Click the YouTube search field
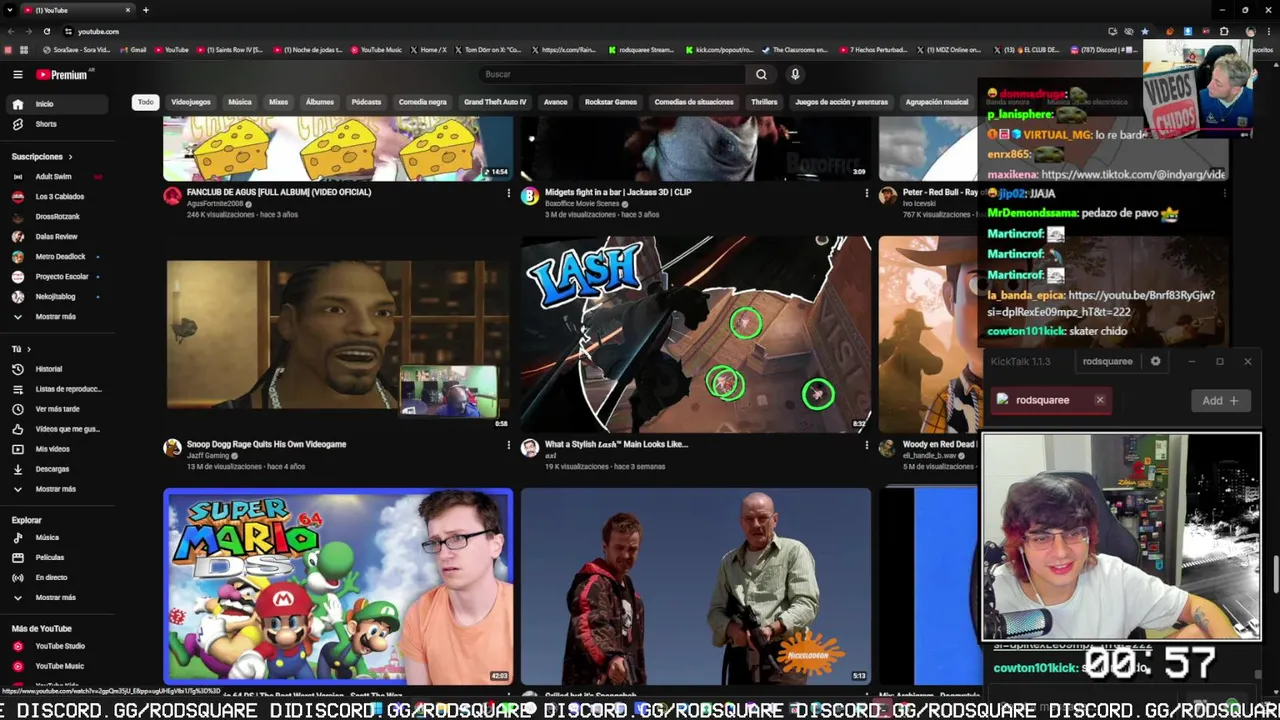The width and height of the screenshot is (1280, 720). [x=612, y=74]
